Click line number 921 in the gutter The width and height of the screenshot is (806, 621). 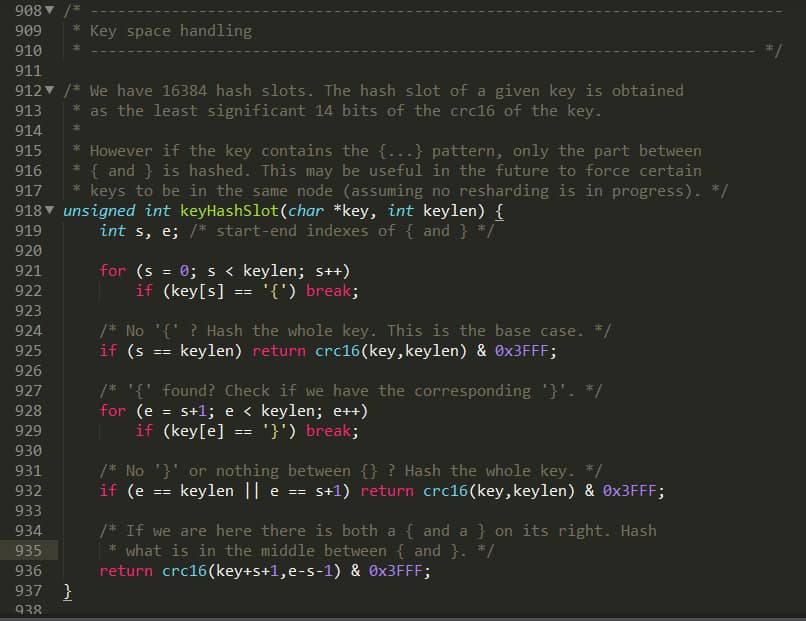coord(29,270)
